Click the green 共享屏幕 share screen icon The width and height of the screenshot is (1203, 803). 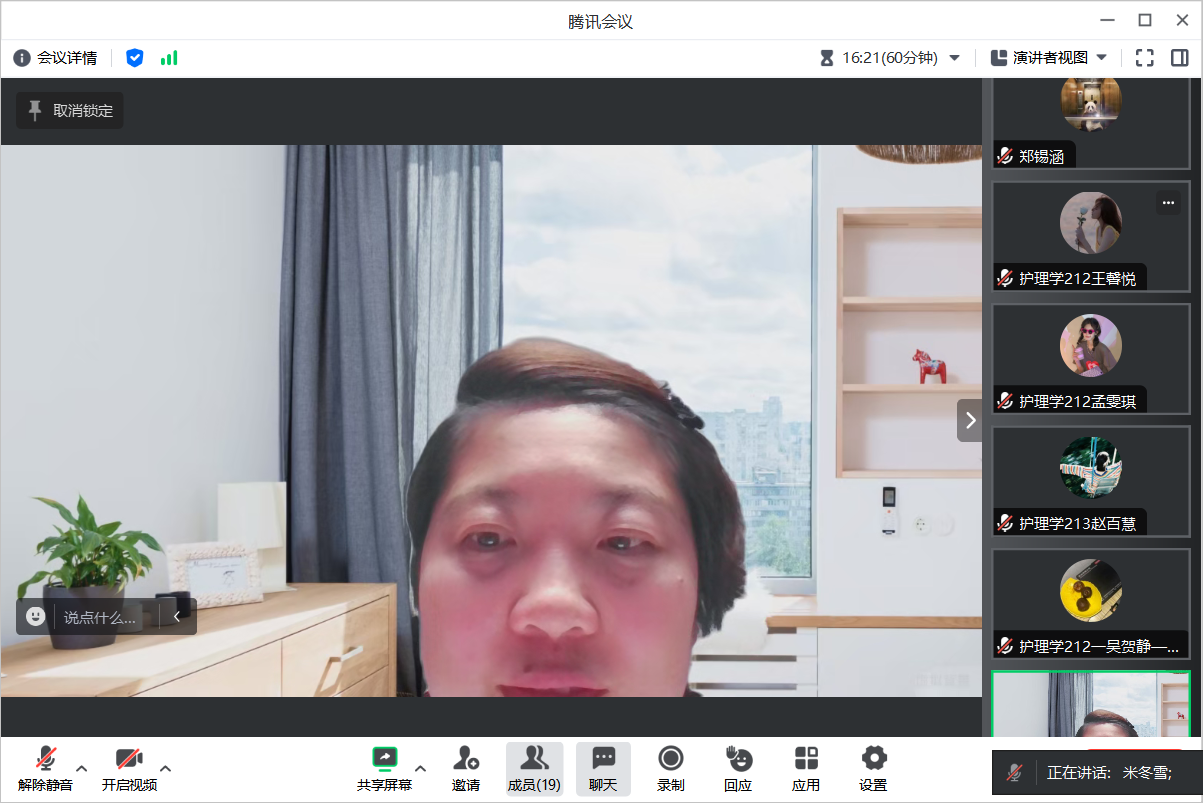[384, 759]
